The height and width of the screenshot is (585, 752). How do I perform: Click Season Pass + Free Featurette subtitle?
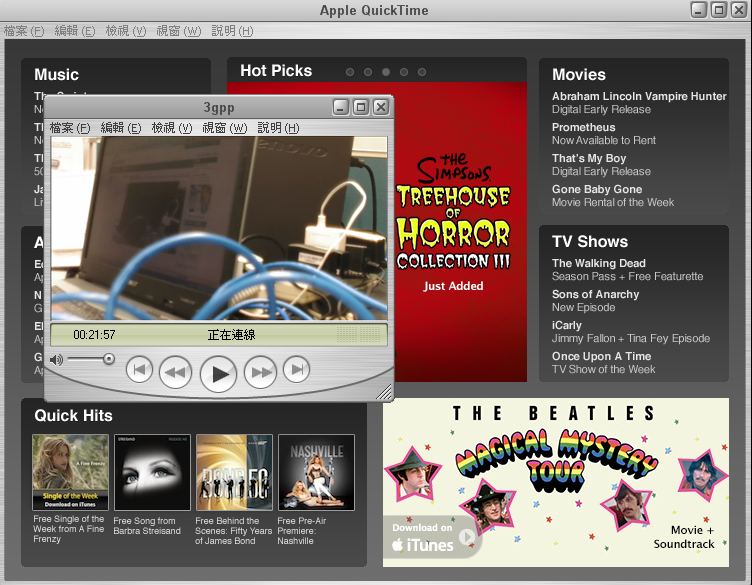[x=627, y=277]
